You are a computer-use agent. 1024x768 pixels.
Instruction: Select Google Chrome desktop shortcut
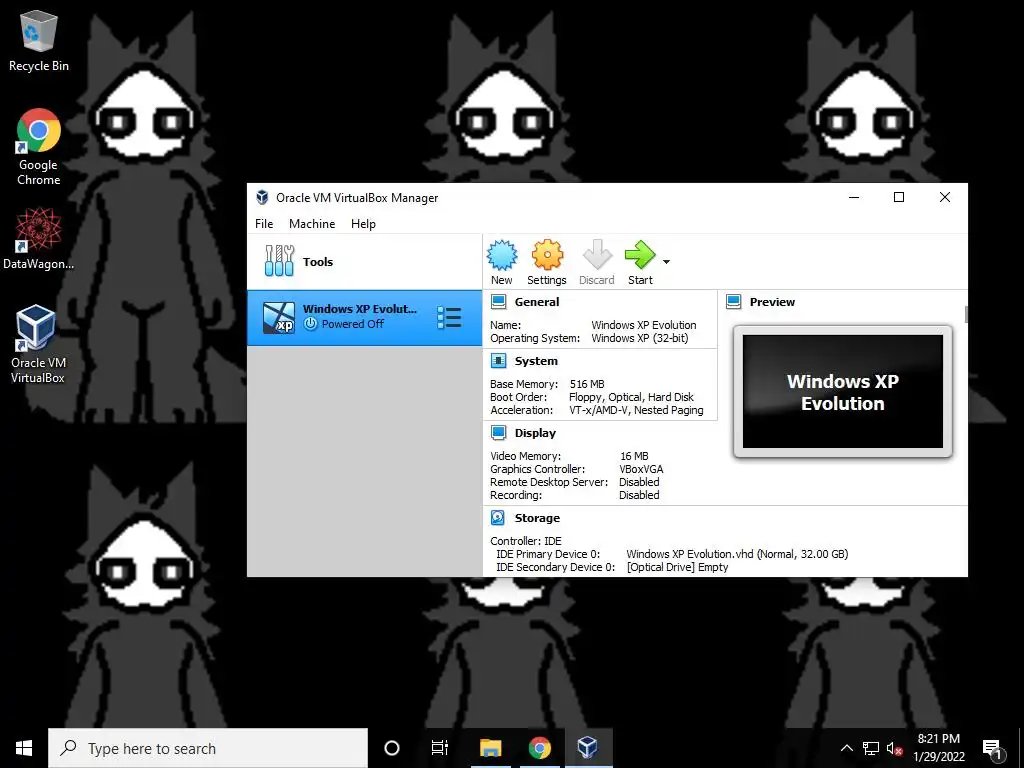[x=39, y=147]
